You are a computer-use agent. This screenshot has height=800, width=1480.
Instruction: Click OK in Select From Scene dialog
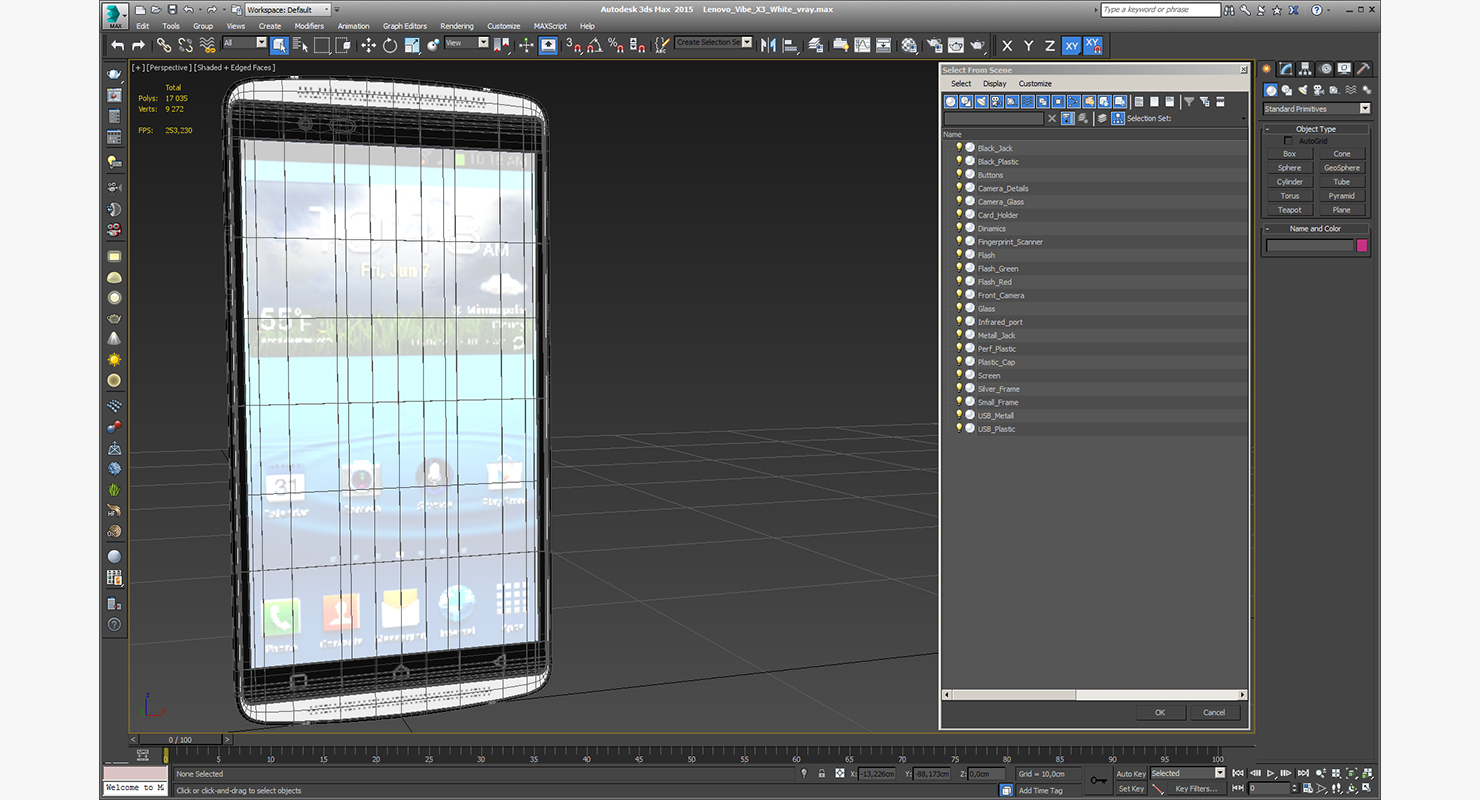1160,712
